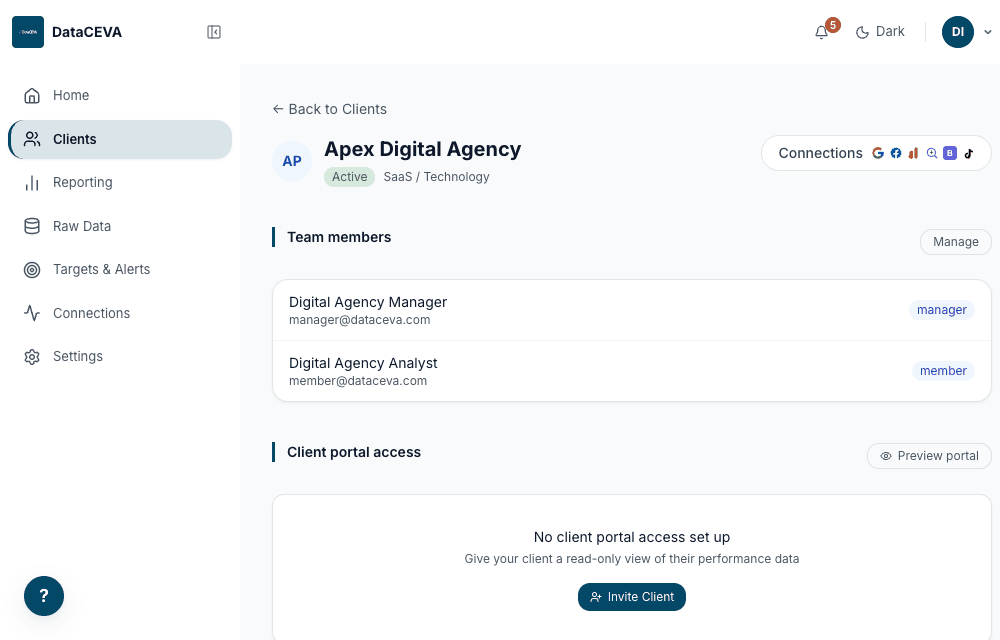Click the Google connection icon
Image resolution: width=1000 pixels, height=640 pixels.
[878, 153]
